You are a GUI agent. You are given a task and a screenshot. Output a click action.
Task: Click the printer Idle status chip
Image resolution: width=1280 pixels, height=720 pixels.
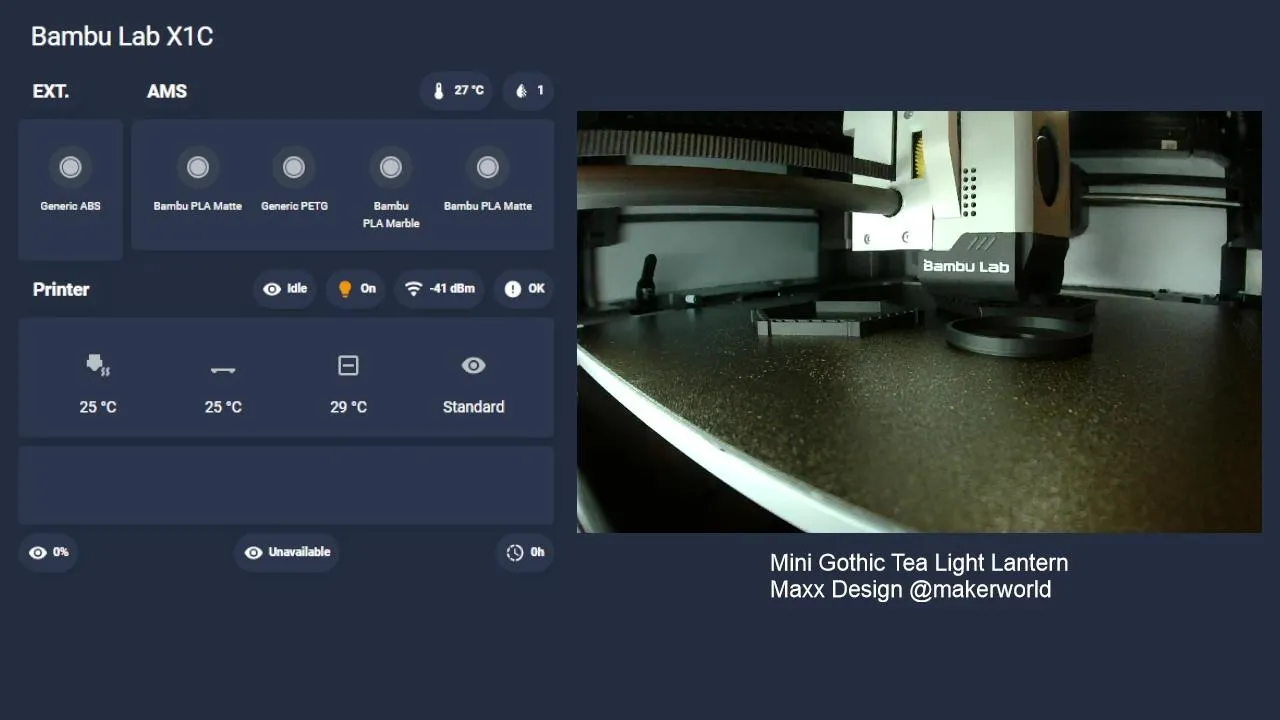click(x=285, y=289)
